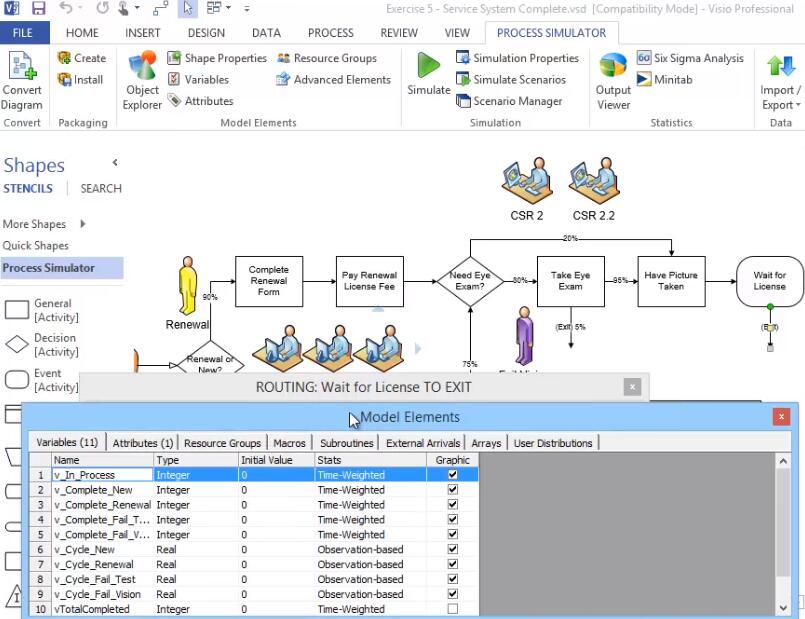Open the Output Viewer

tap(613, 81)
